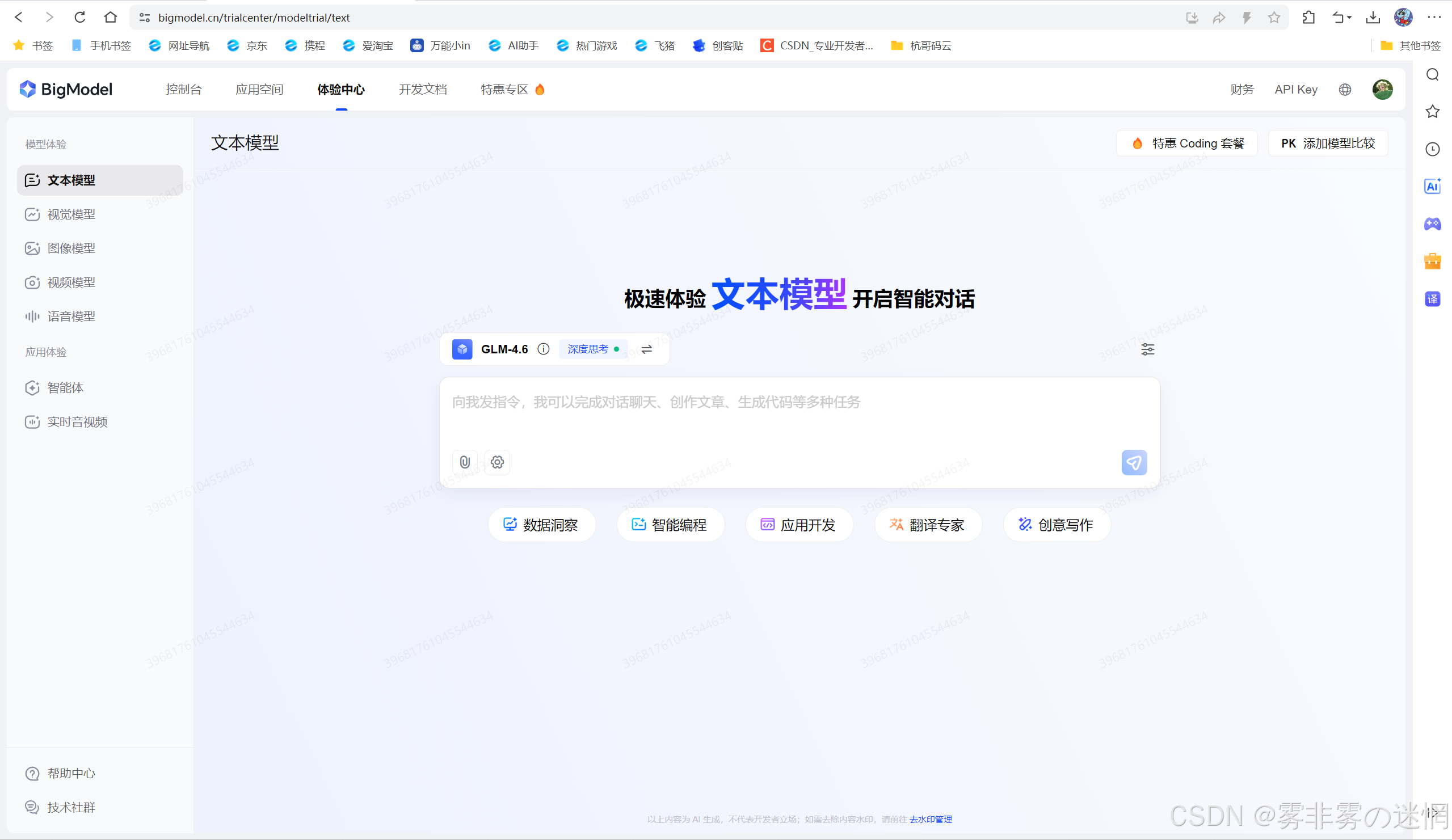Switch model using the swap arrows icon

coord(646,349)
